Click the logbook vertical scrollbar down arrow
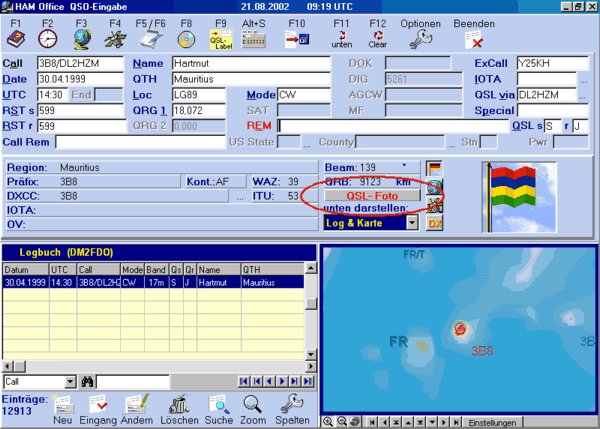Viewport: 600px width, 429px height. (311, 354)
